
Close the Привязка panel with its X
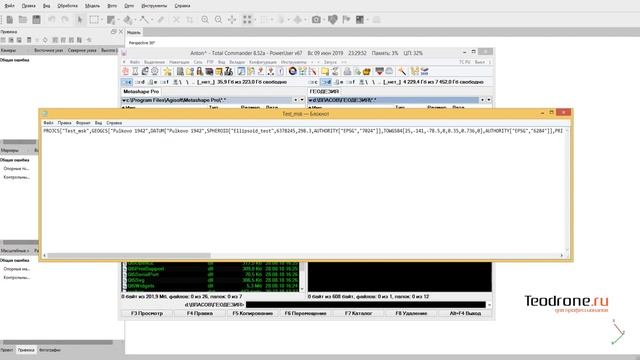[120, 31]
